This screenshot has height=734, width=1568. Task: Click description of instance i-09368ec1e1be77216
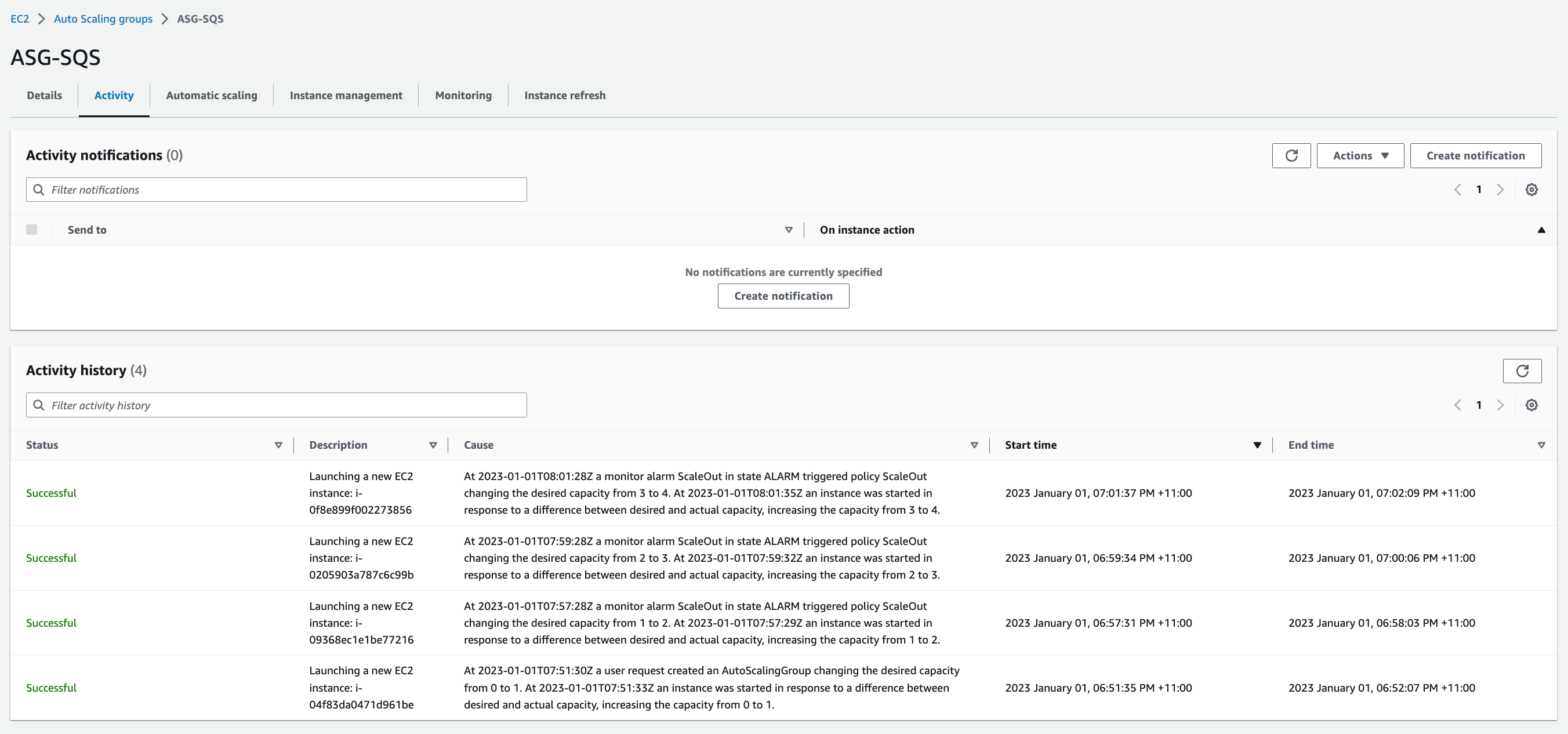pyautogui.click(x=361, y=623)
